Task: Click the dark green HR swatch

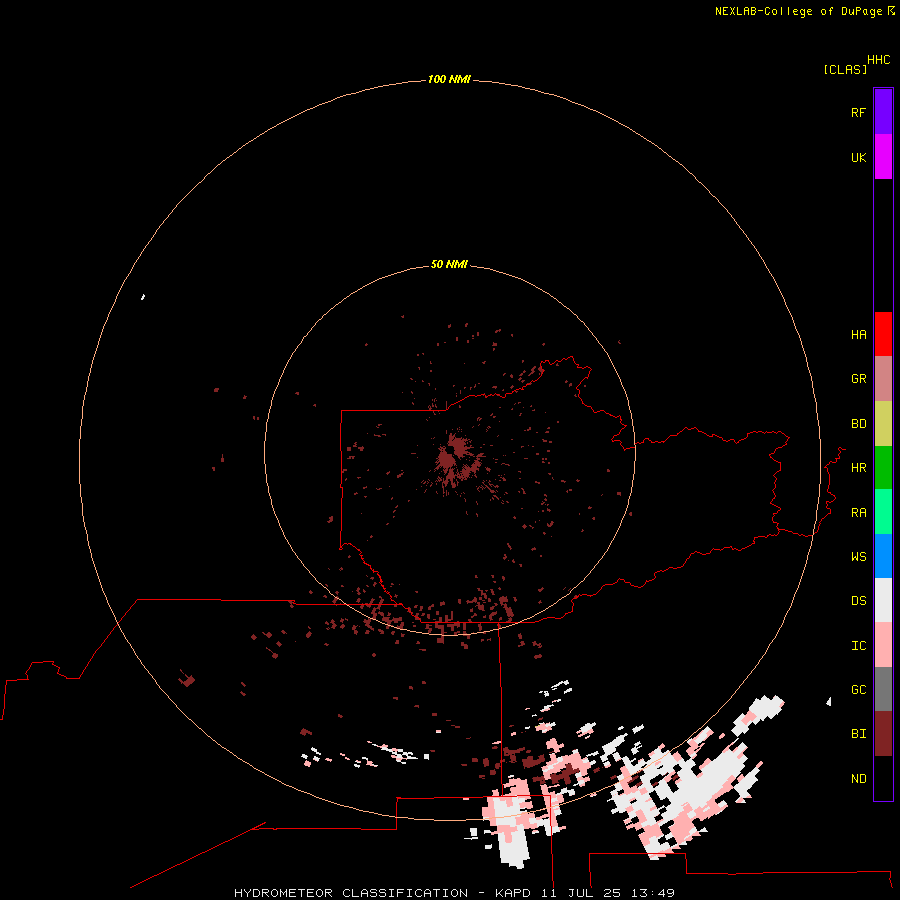Action: pos(883,468)
